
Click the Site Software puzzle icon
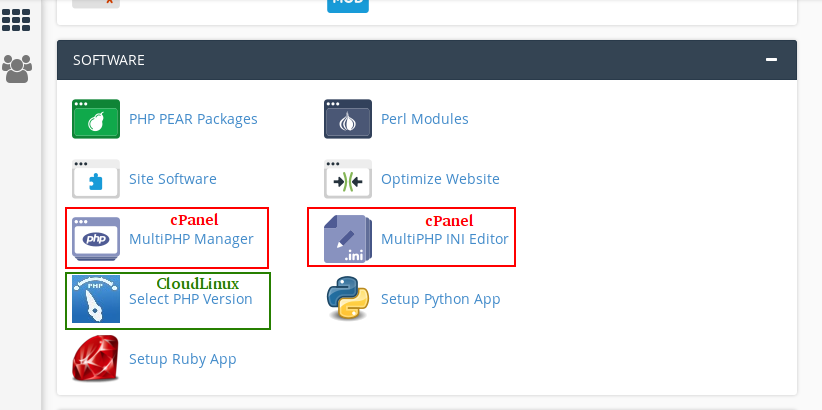tap(96, 179)
